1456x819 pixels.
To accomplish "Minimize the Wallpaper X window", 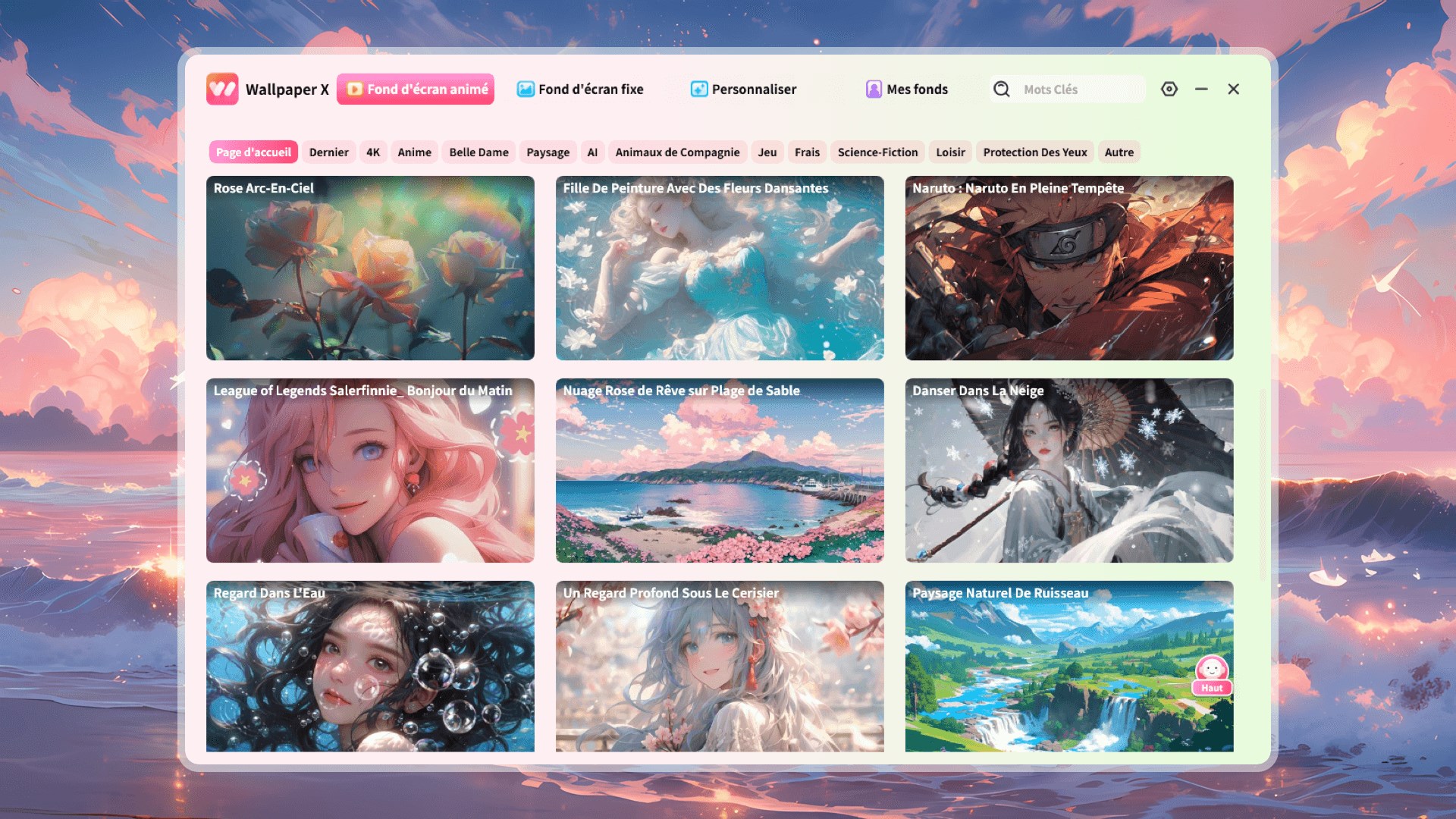I will point(1201,89).
